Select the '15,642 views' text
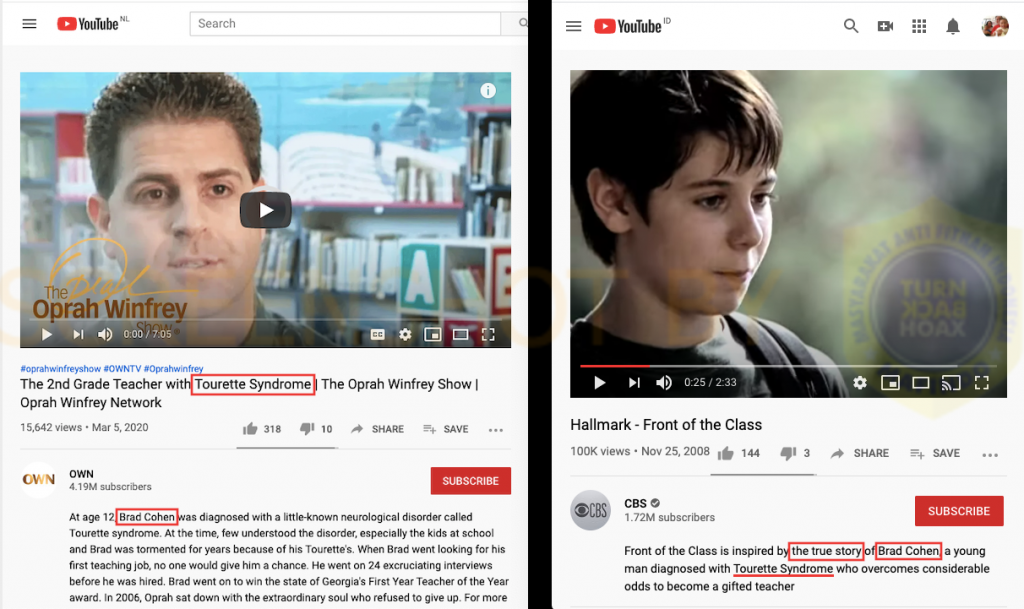Viewport: 1024px width, 609px height. (x=51, y=428)
